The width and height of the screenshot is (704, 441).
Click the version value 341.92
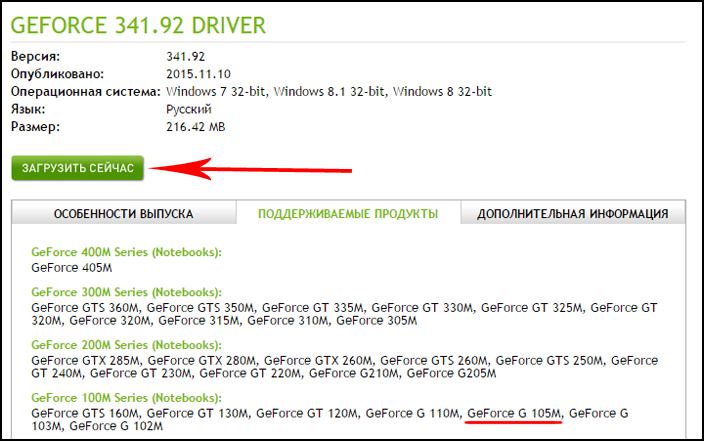pyautogui.click(x=185, y=57)
